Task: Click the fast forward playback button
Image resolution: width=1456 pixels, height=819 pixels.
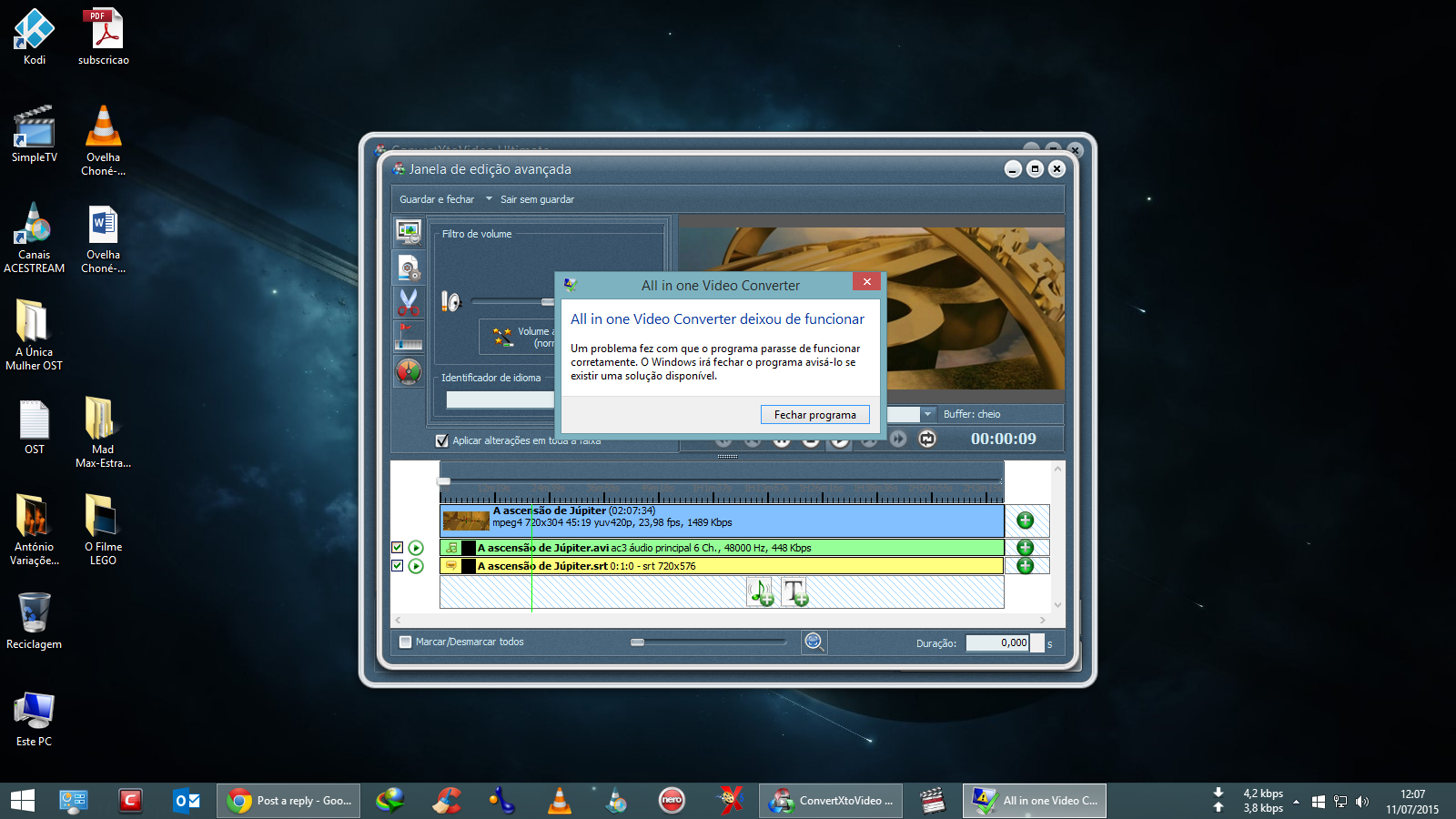Action: tap(898, 439)
